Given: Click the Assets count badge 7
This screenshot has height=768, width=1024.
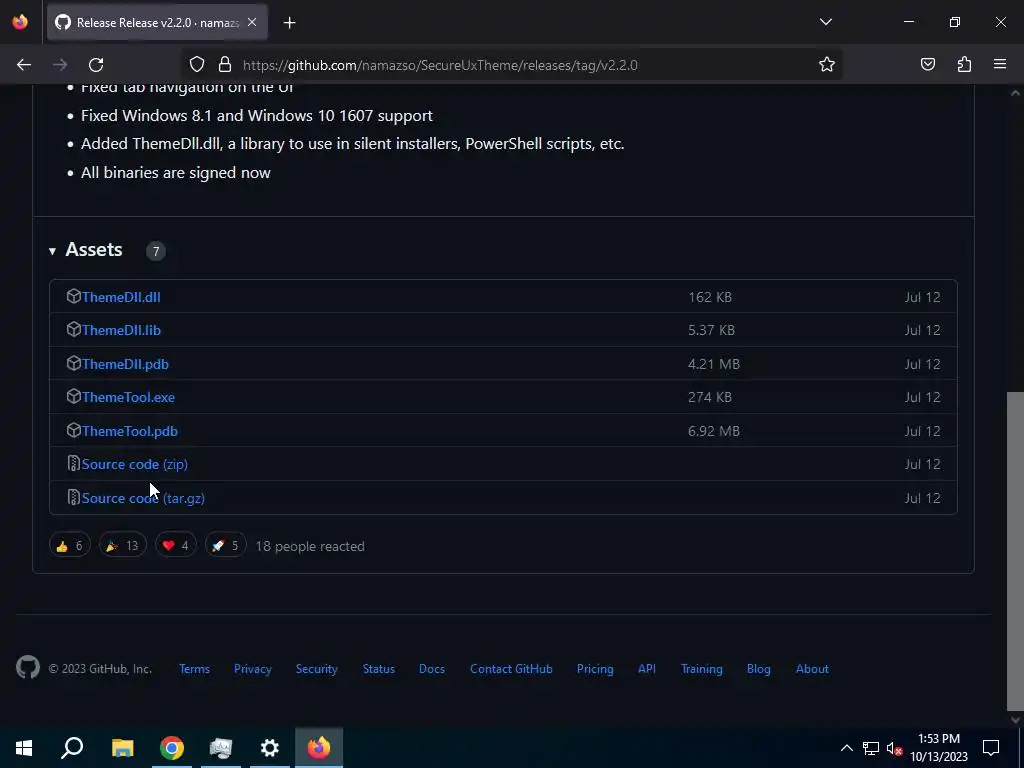Looking at the screenshot, I should click(x=155, y=251).
